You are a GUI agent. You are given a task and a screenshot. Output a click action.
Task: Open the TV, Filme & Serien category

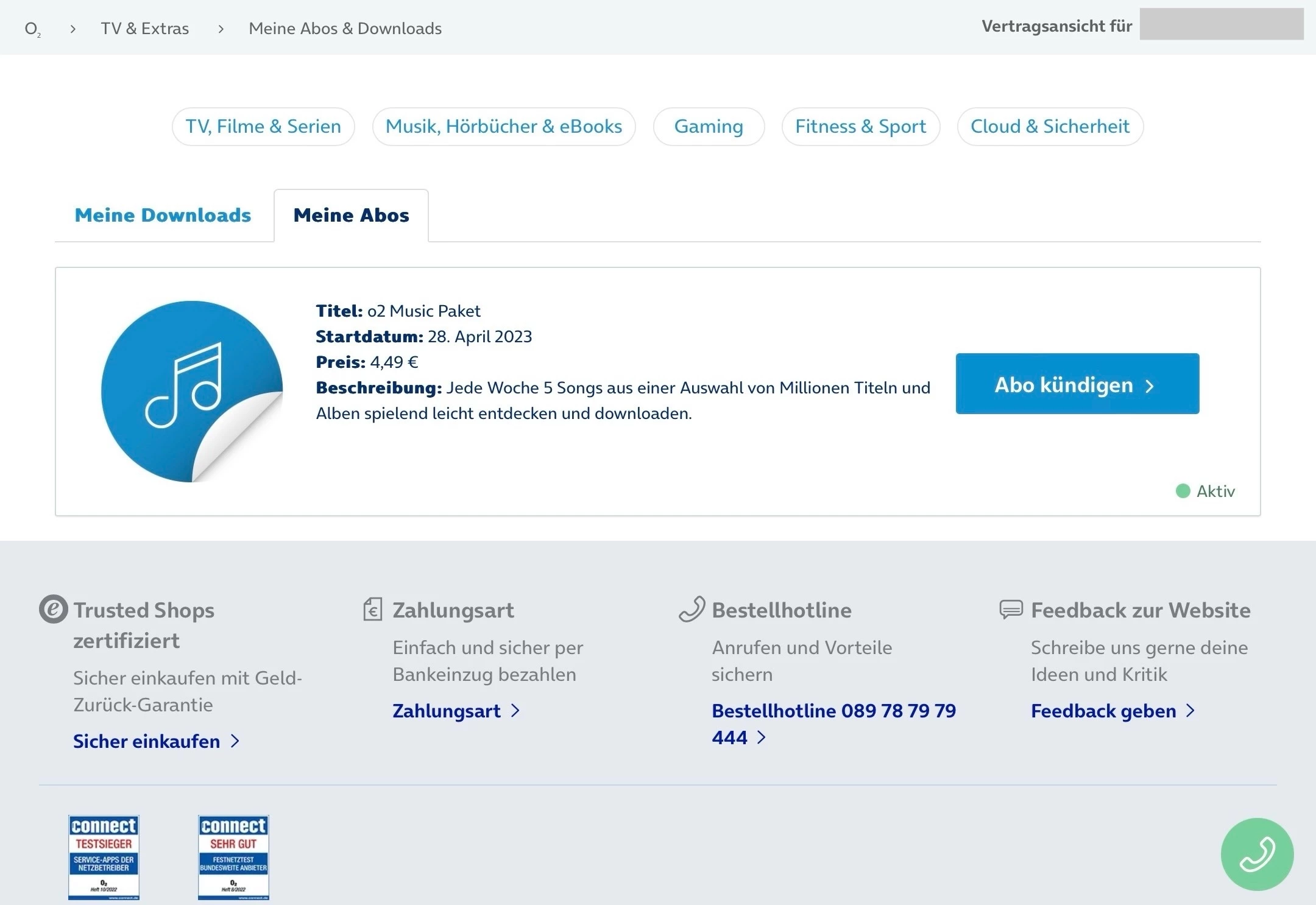(x=263, y=127)
